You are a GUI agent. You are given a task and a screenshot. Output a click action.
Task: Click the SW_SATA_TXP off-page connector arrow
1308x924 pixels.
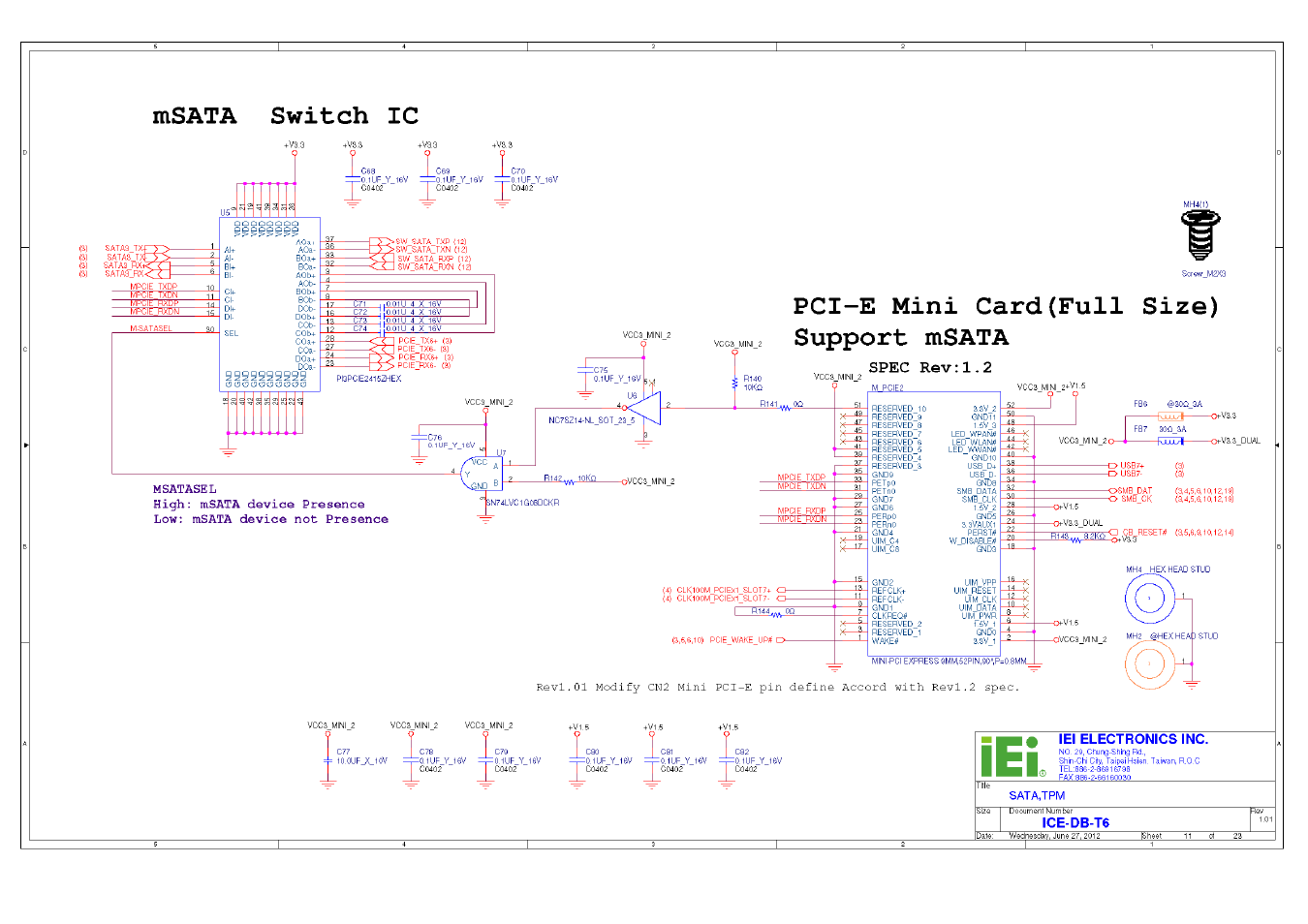pos(382,241)
